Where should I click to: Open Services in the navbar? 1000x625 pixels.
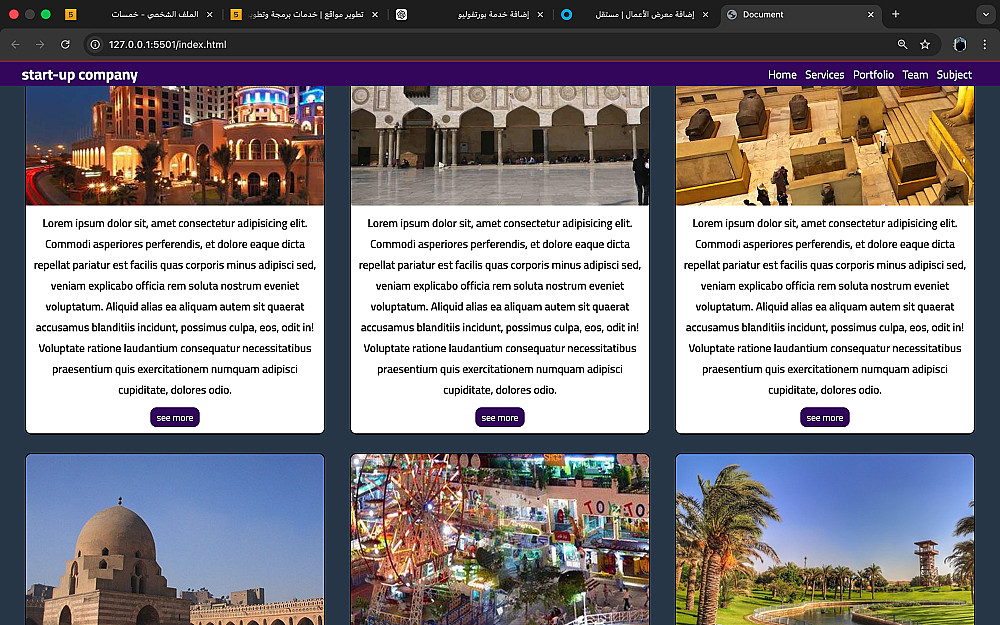click(824, 75)
